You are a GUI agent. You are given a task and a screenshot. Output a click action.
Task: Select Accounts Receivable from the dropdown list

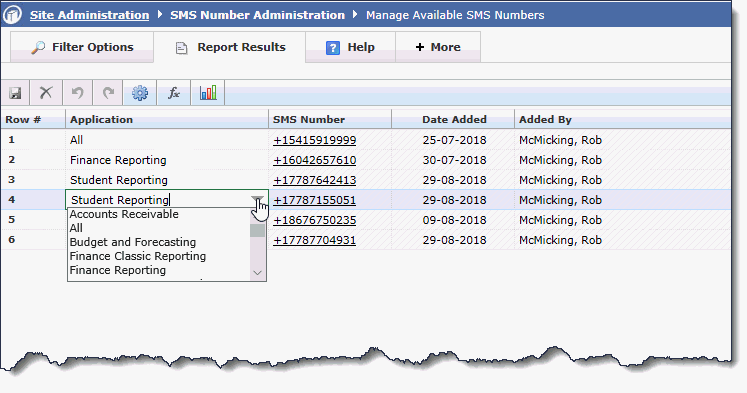[x=124, y=214]
